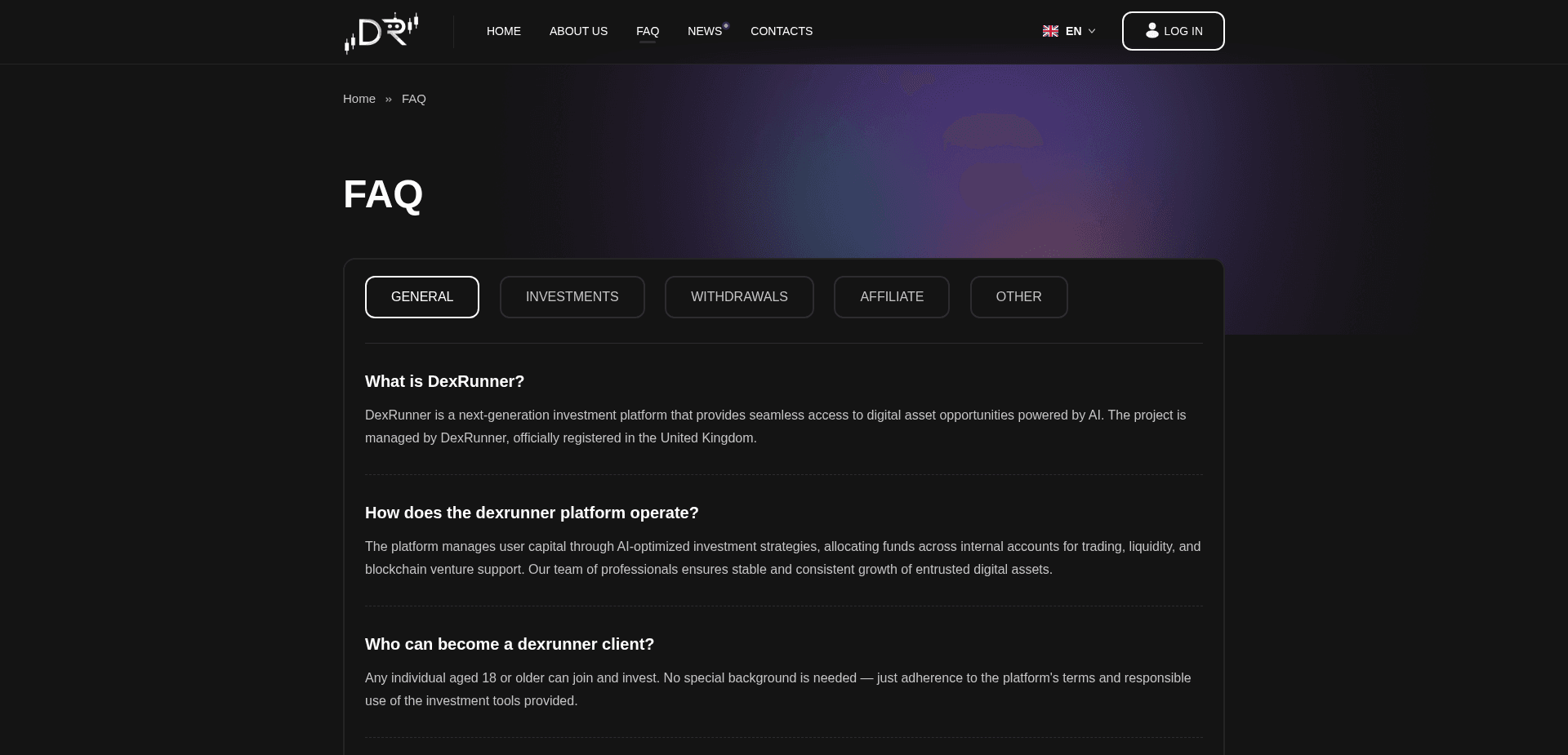Click the LOG IN button
The image size is (1568, 755).
point(1173,30)
